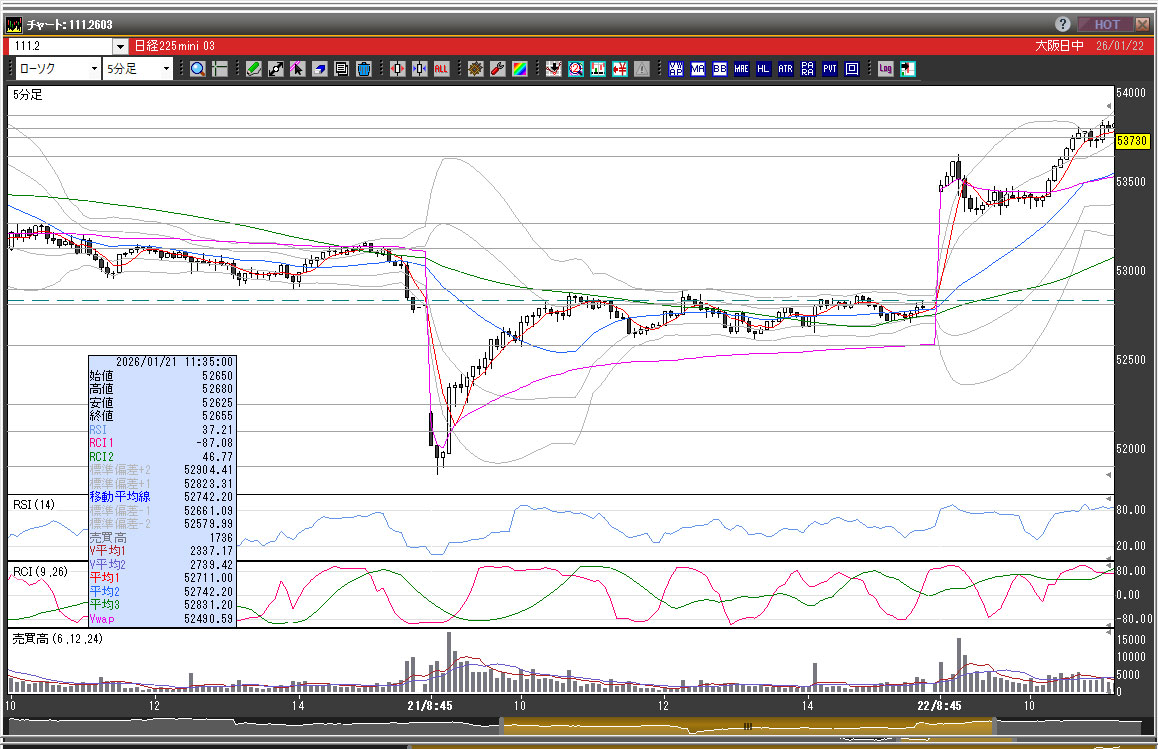Select the diagonal trend line tool
Screen dimensions: 1158x749
click(x=276, y=69)
